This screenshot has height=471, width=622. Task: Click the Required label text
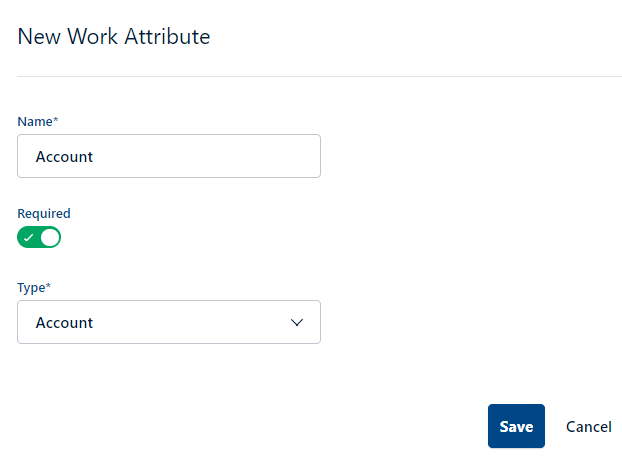(44, 213)
